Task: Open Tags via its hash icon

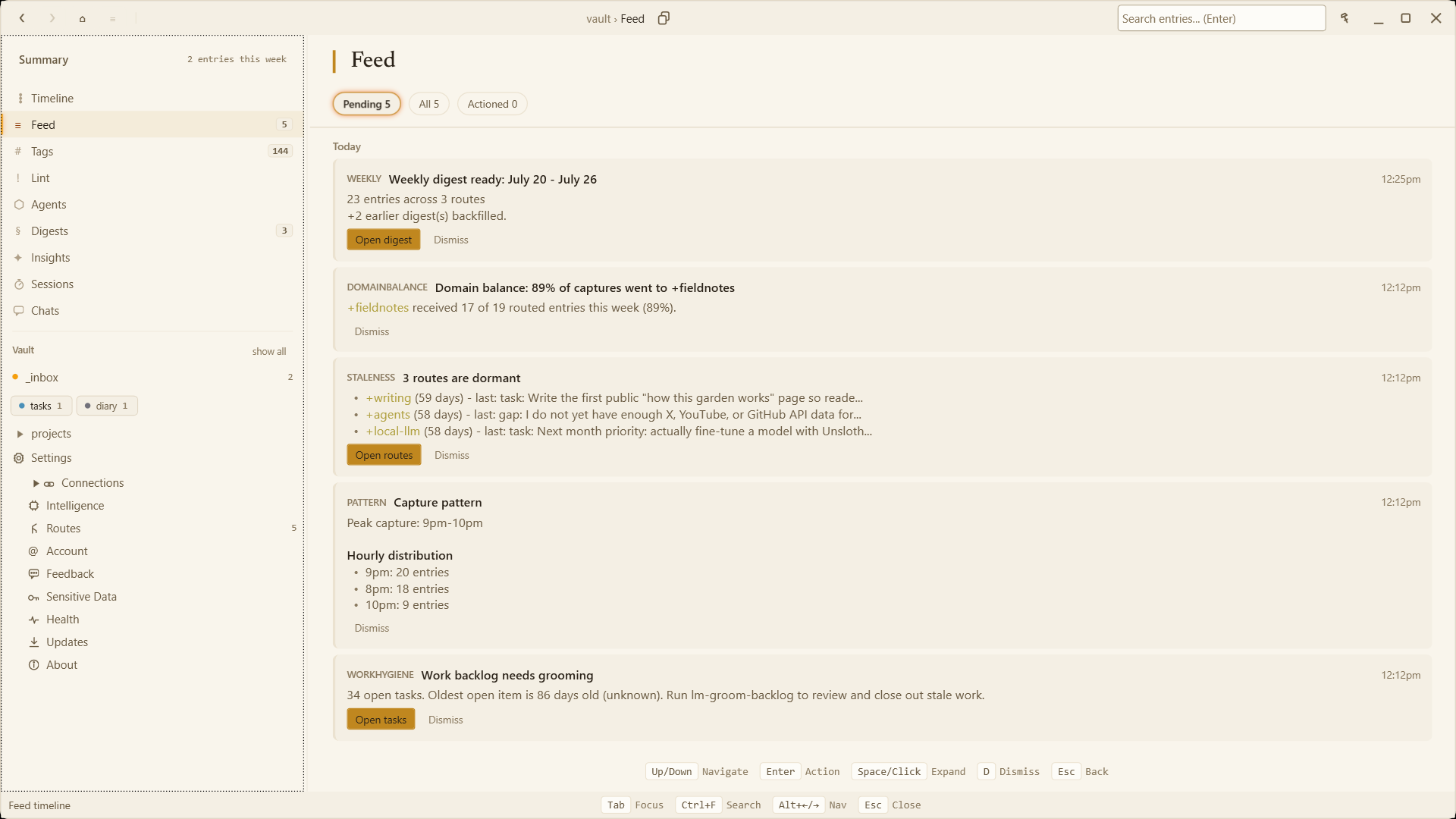Action: click(18, 152)
